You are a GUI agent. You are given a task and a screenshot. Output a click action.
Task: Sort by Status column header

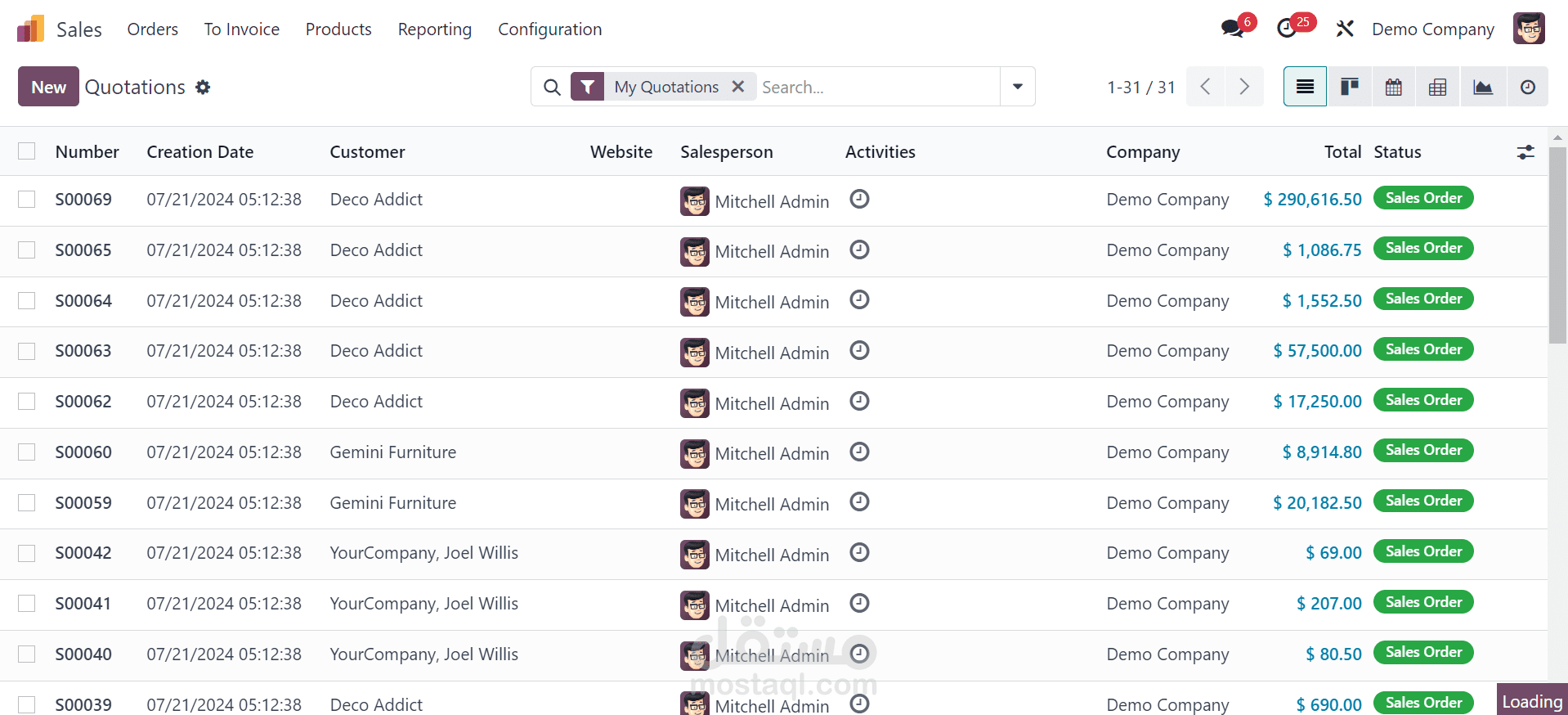(1398, 152)
